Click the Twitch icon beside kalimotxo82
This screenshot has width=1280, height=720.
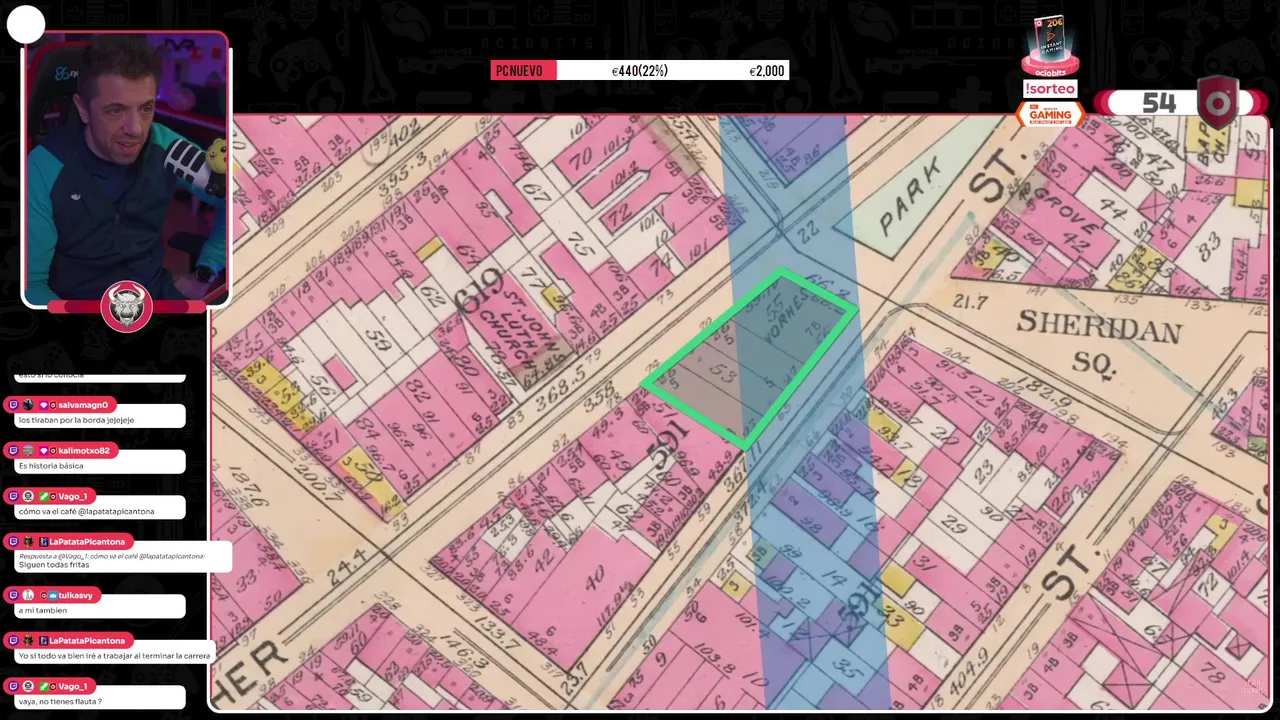click(13, 451)
